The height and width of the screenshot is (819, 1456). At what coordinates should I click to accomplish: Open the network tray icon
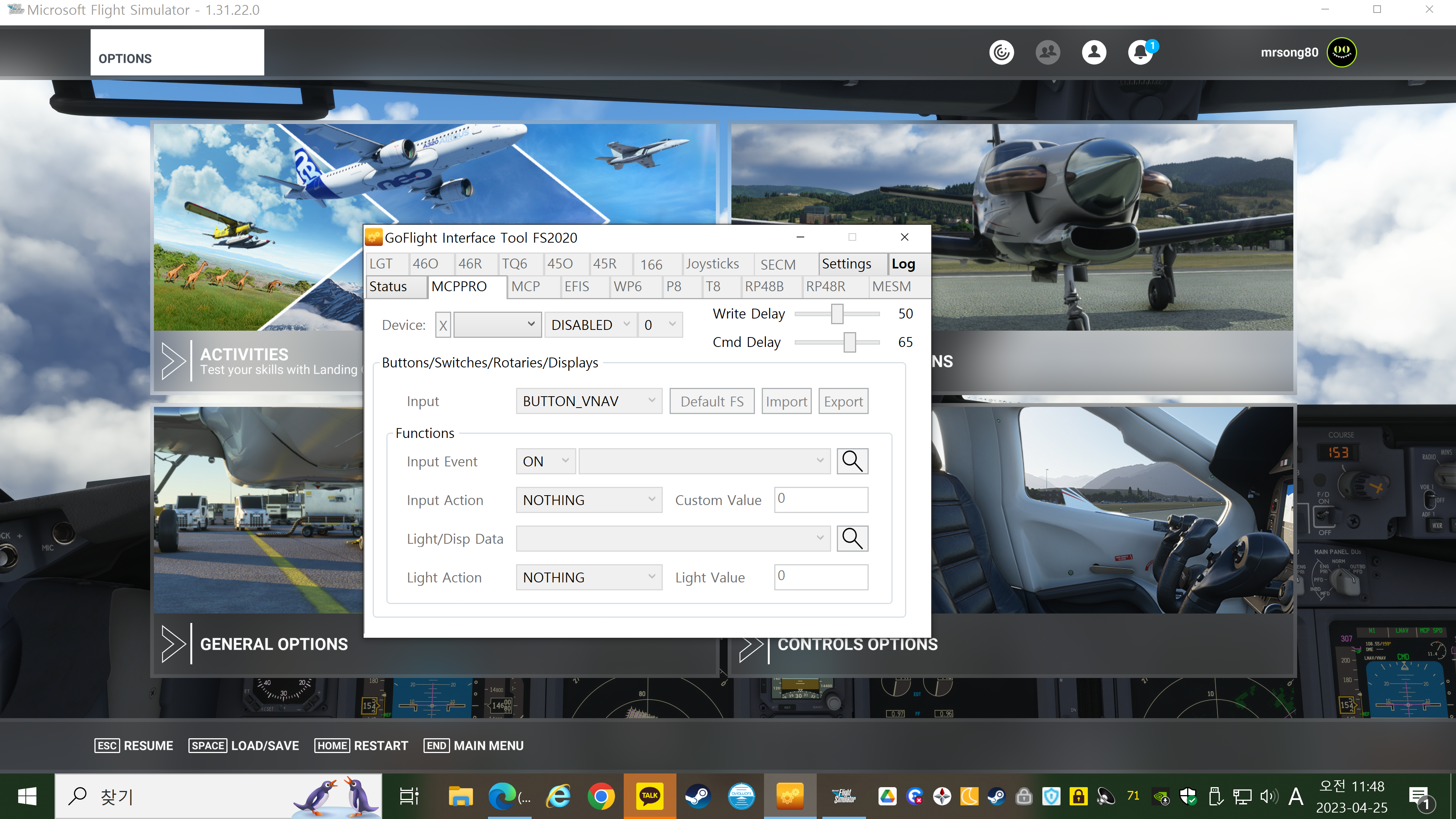(1242, 796)
